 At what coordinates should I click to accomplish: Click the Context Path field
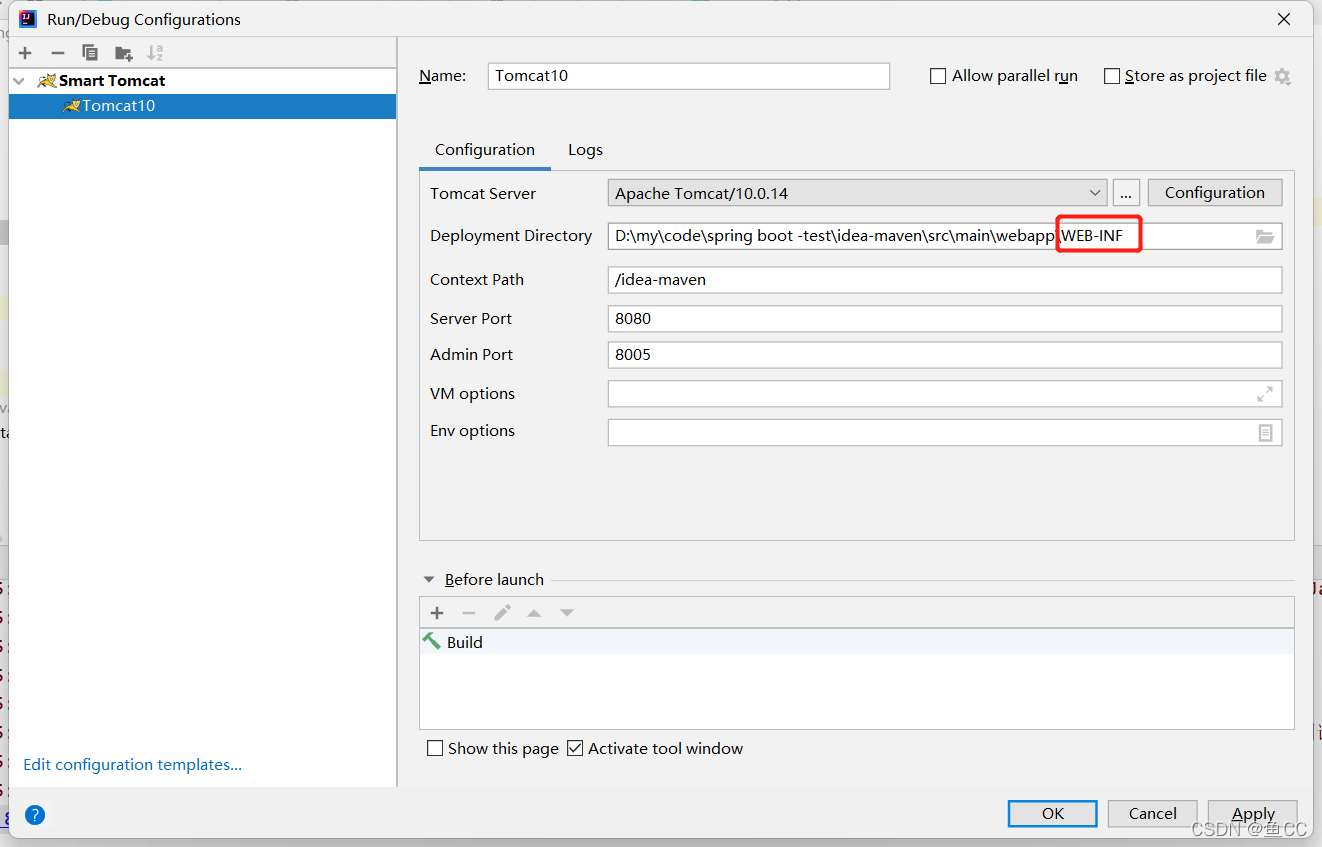pyautogui.click(x=945, y=280)
